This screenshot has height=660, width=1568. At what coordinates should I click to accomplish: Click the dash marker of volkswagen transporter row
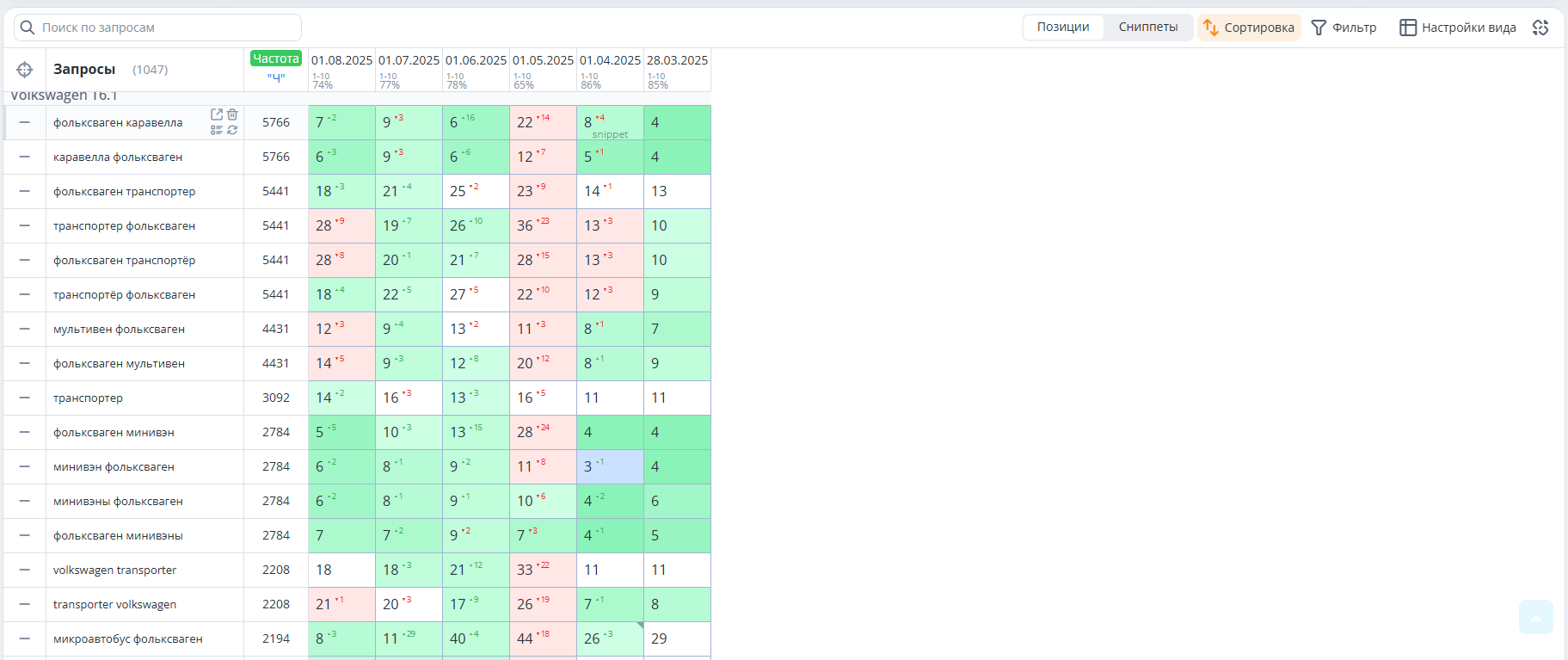pyautogui.click(x=25, y=570)
